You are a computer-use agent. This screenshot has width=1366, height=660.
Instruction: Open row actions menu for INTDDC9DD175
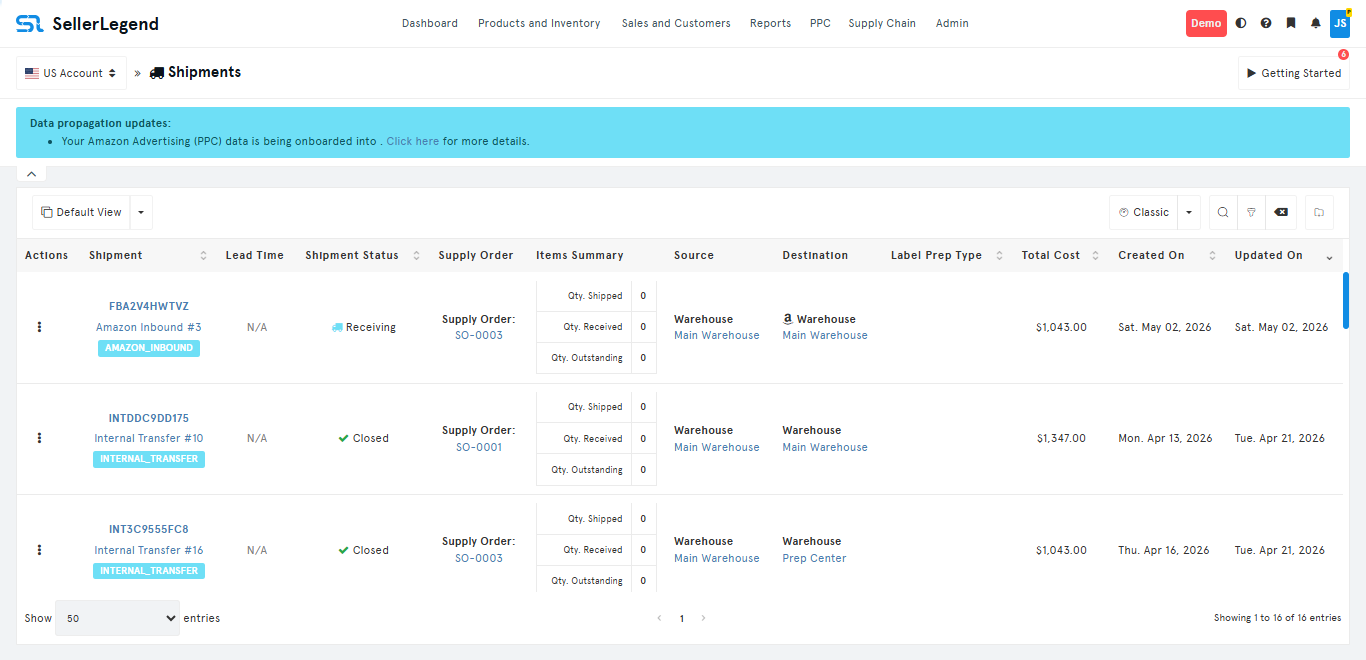coord(39,438)
